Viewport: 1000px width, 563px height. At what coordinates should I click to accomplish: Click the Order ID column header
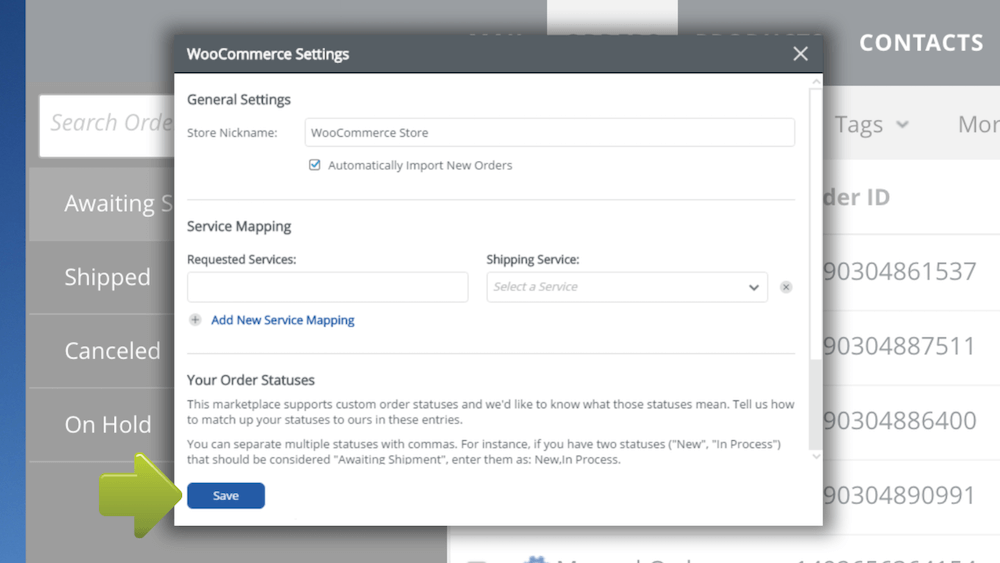pyautogui.click(x=856, y=197)
